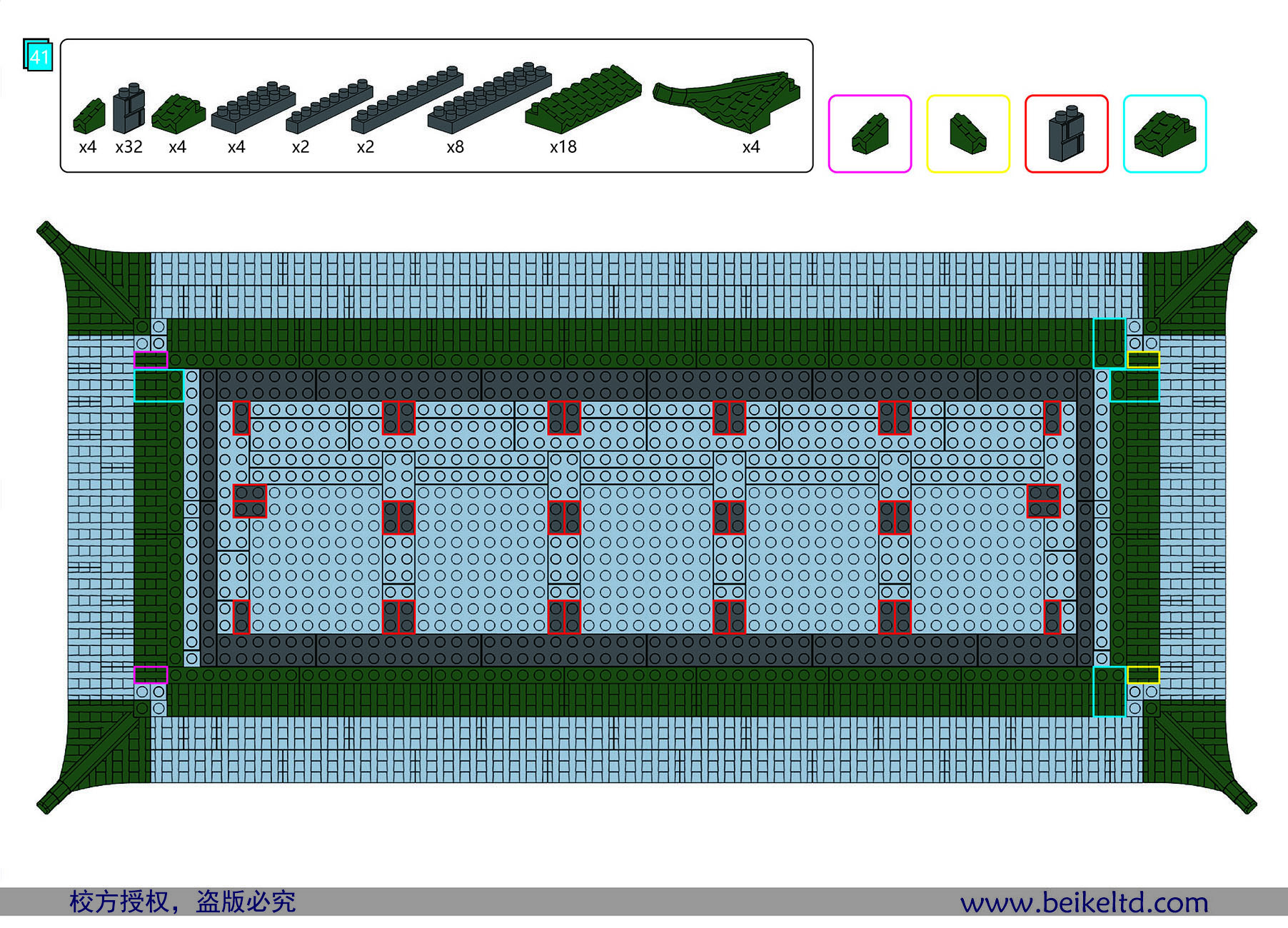Click the yellow-framed green slope legend box
1288x928 pixels.
point(968,133)
